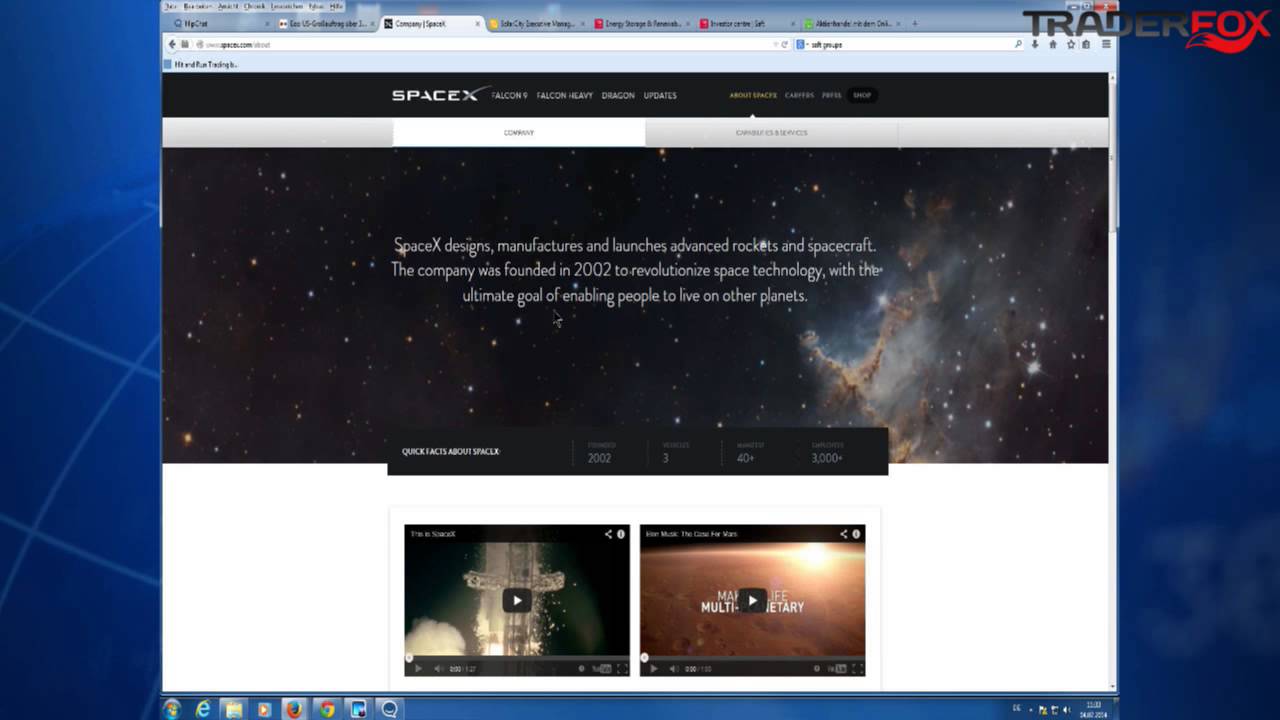Open 'This is SpaceX' video on YouTube logo
This screenshot has width=1280, height=720.
click(x=601, y=669)
